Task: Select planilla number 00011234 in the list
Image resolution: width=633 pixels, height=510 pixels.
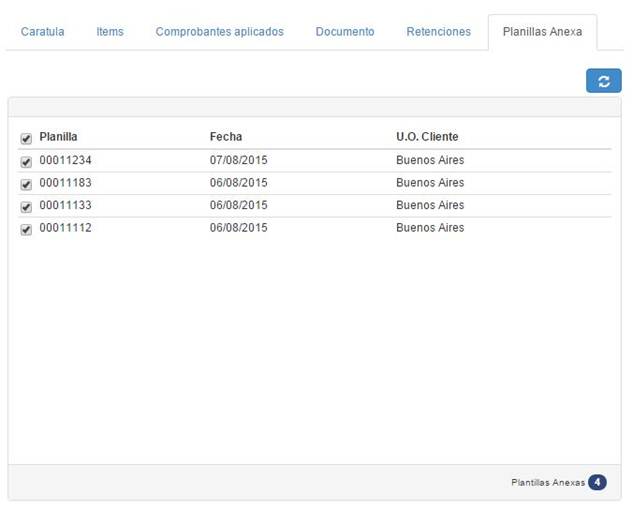Action: point(65,160)
